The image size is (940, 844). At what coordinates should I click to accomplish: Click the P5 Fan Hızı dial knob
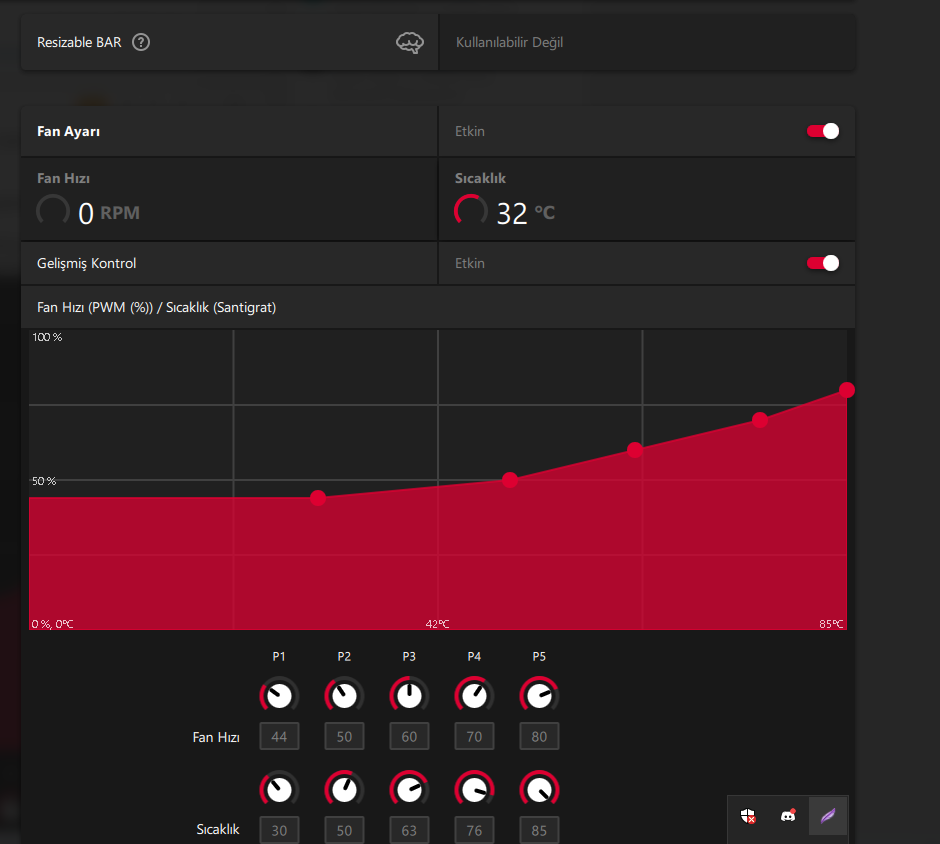tap(540, 695)
